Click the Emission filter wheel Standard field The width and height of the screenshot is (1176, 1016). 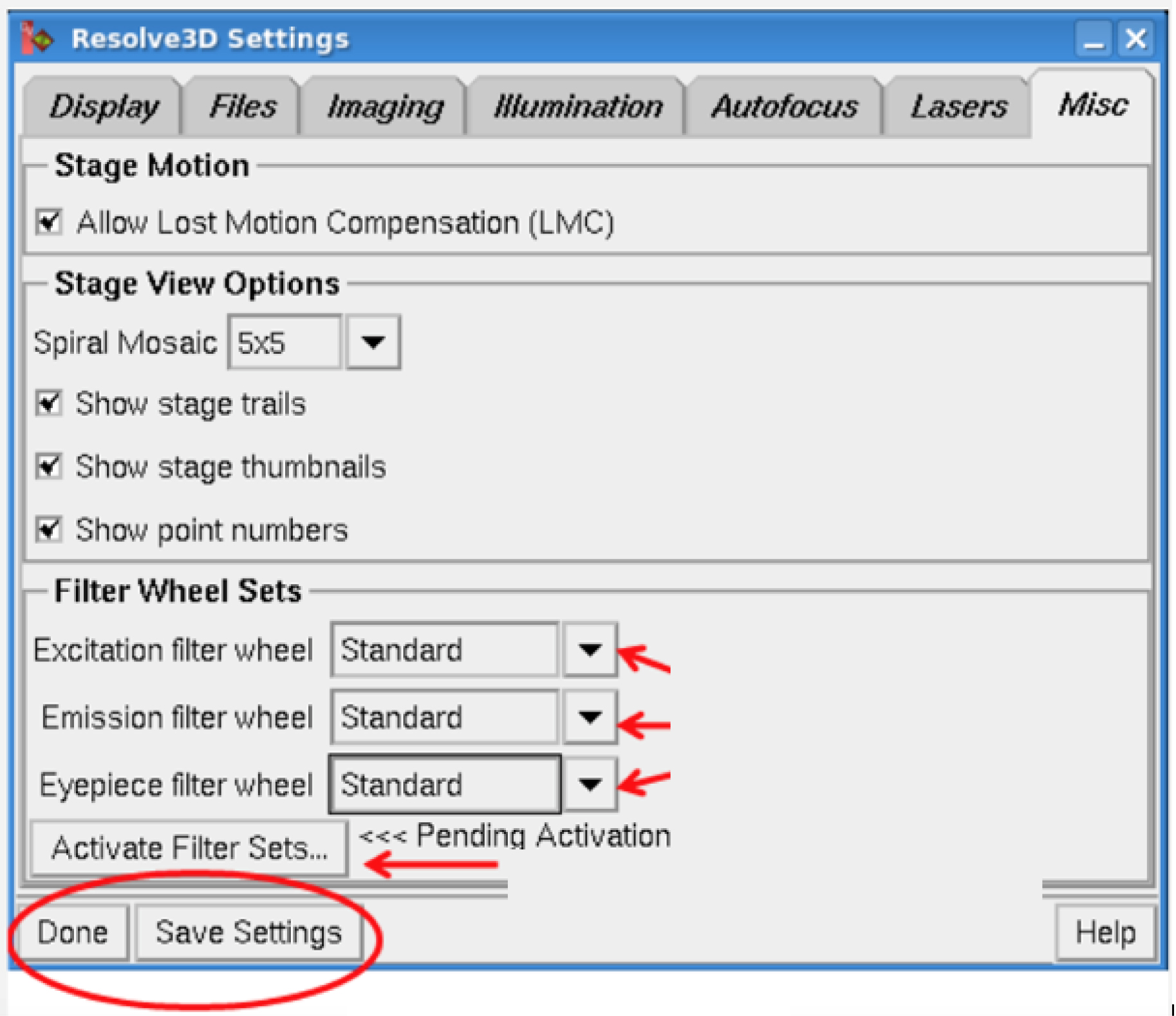point(444,717)
